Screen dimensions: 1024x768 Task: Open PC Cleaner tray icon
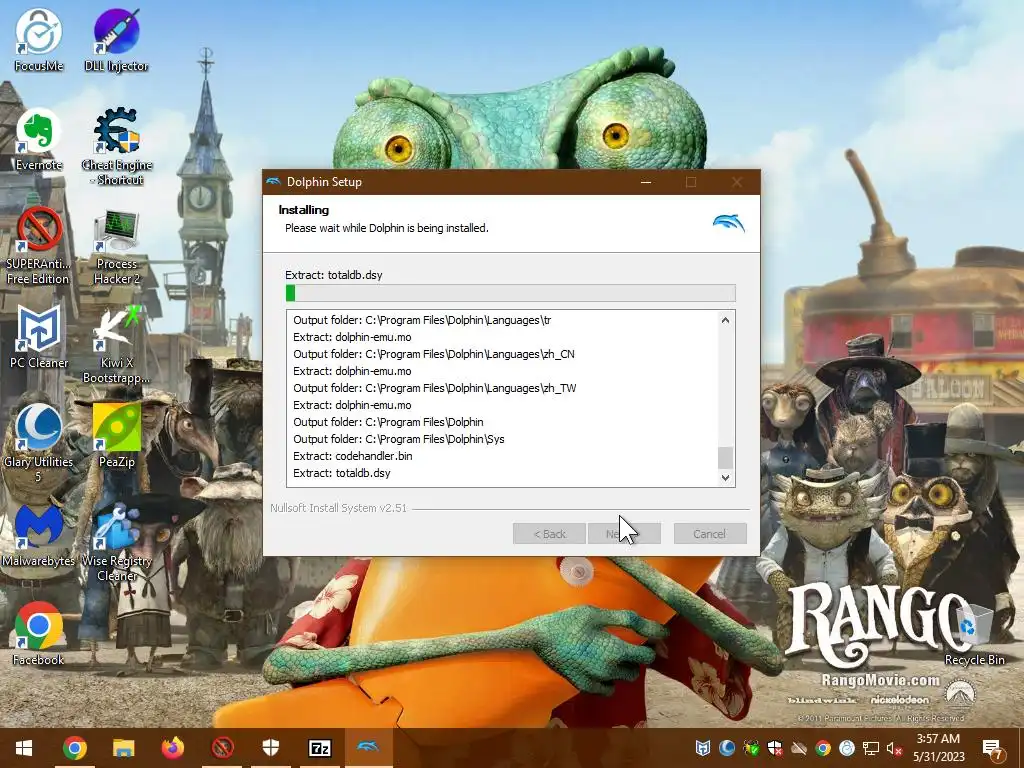tap(703, 748)
